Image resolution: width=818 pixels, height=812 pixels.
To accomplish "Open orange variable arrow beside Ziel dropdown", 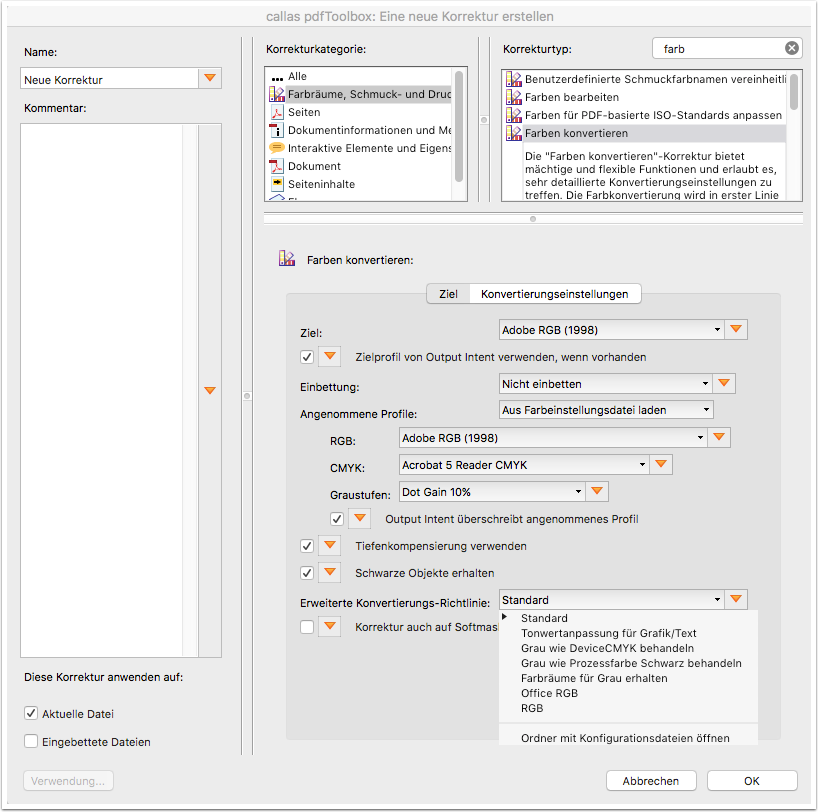I will [736, 329].
